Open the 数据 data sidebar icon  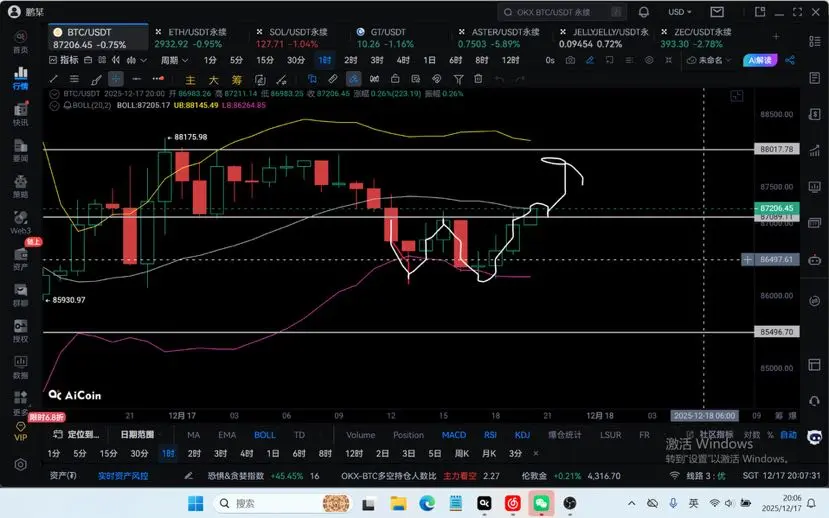pyautogui.click(x=20, y=367)
